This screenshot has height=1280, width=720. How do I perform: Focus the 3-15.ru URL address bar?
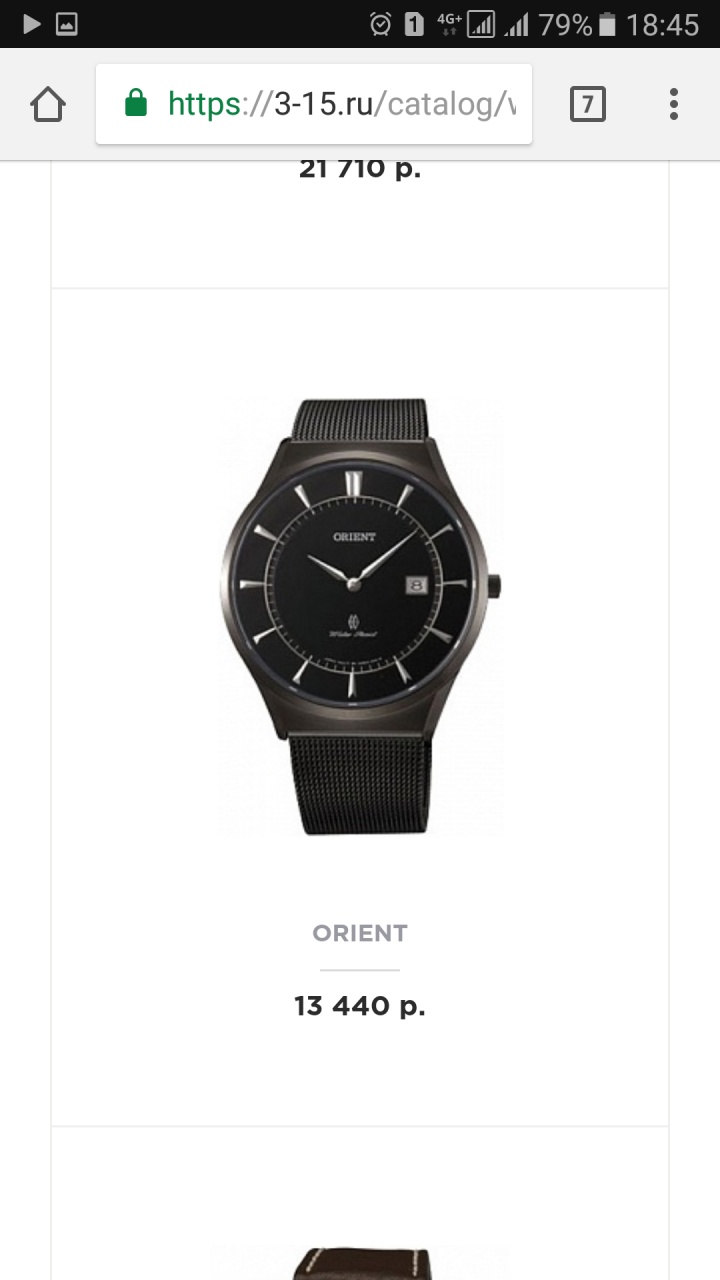point(340,104)
